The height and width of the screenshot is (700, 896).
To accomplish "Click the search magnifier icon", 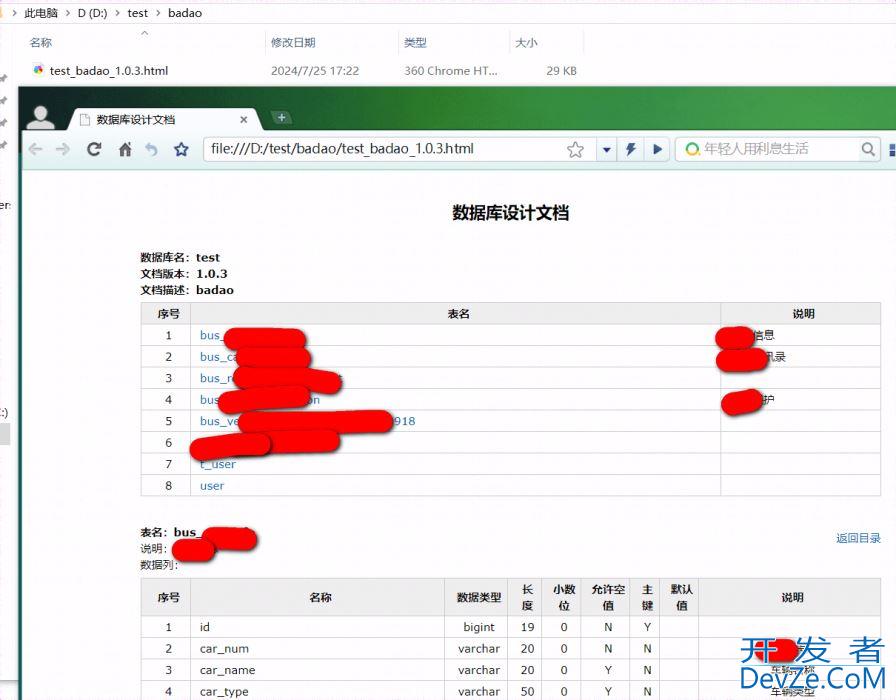I will click(x=869, y=149).
